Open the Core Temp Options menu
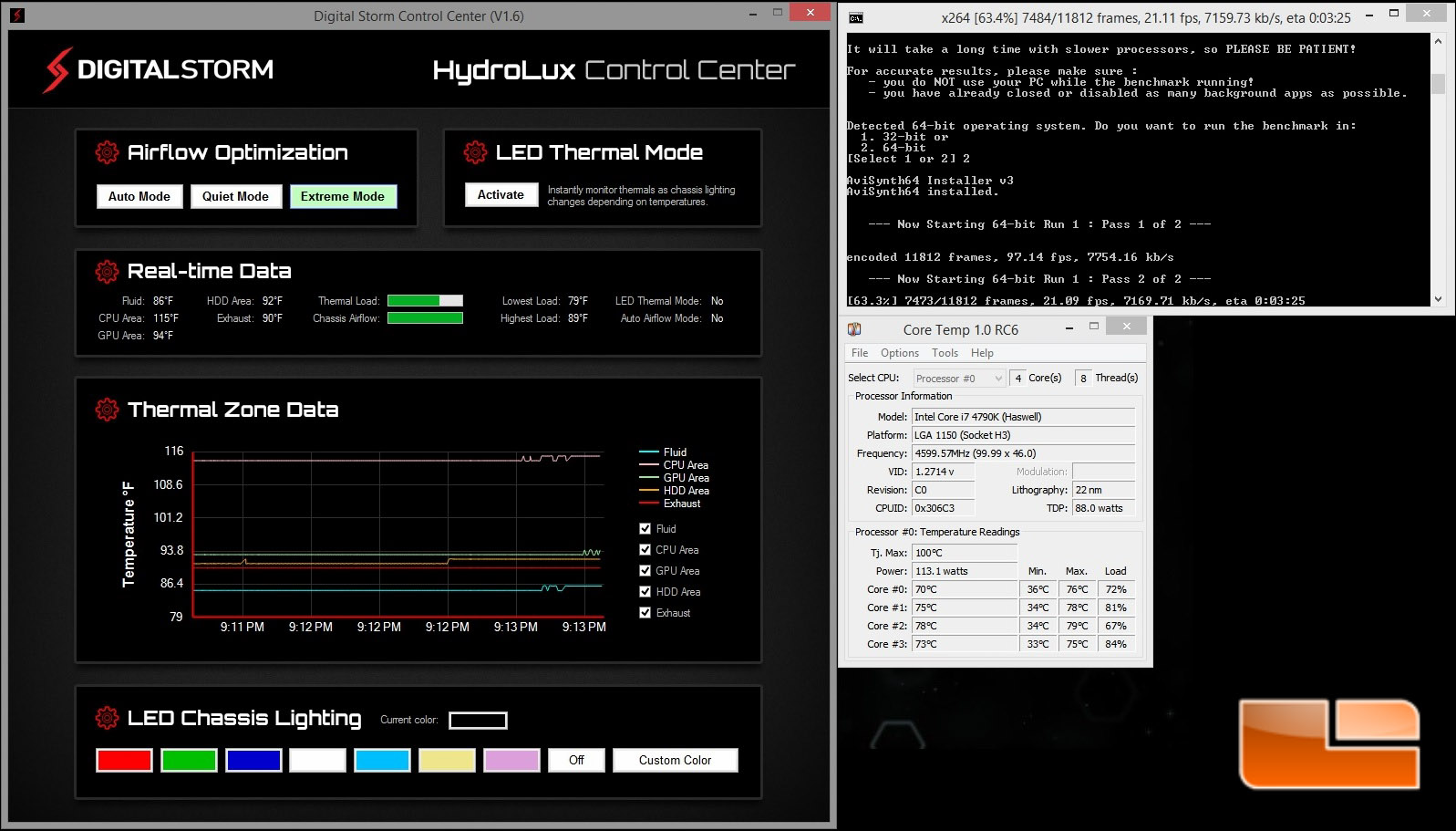Screen dimensions: 1456x831 (900, 353)
